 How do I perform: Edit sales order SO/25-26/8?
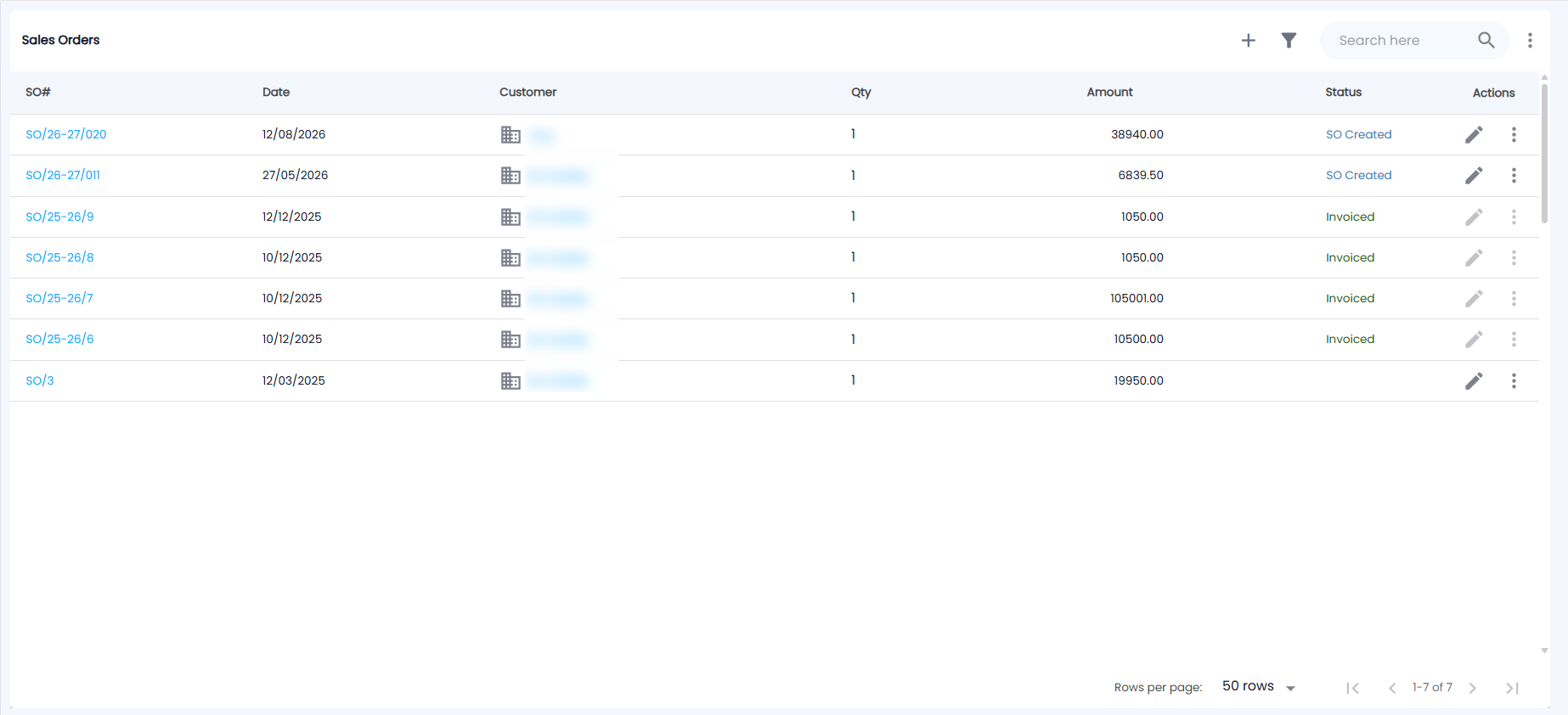(1474, 257)
